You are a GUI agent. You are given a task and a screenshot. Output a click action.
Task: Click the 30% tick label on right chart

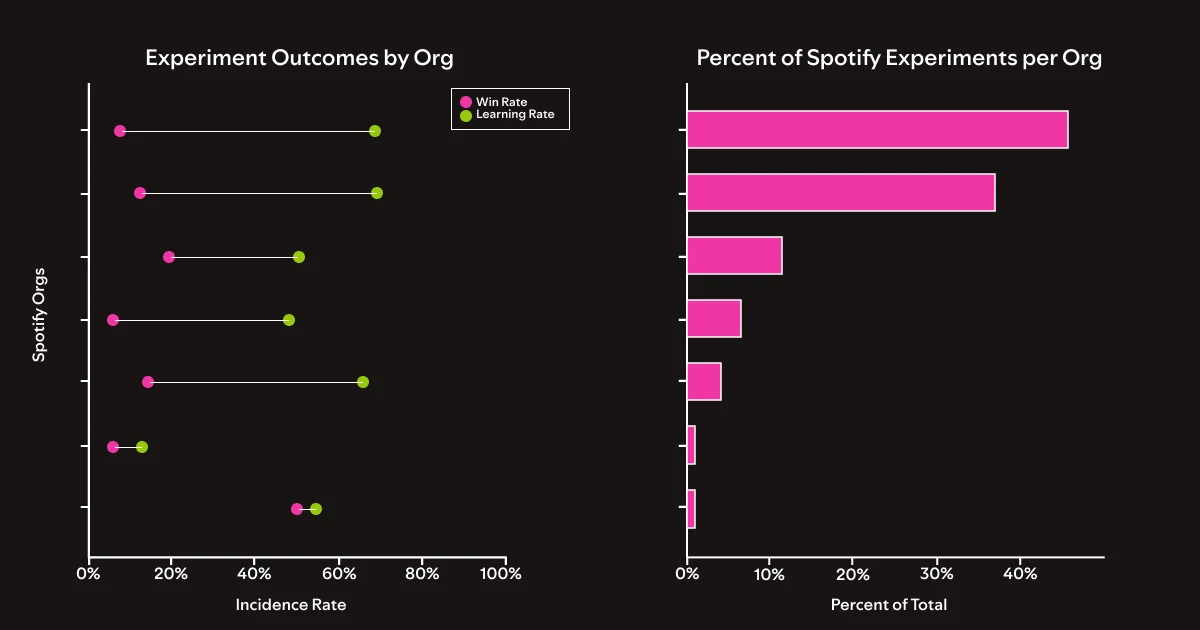pyautogui.click(x=936, y=574)
